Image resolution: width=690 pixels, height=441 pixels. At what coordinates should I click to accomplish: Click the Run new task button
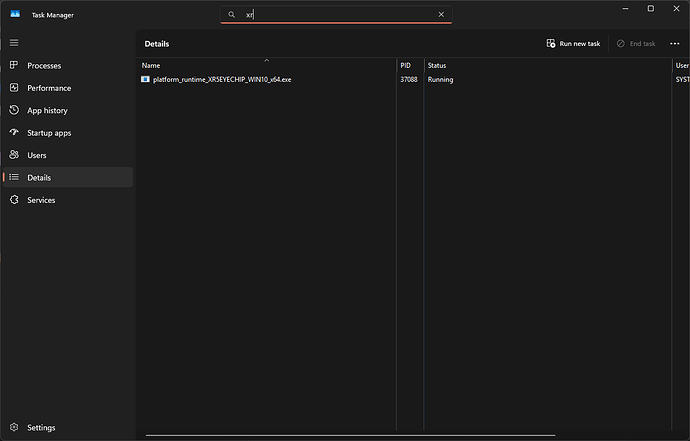(x=573, y=44)
